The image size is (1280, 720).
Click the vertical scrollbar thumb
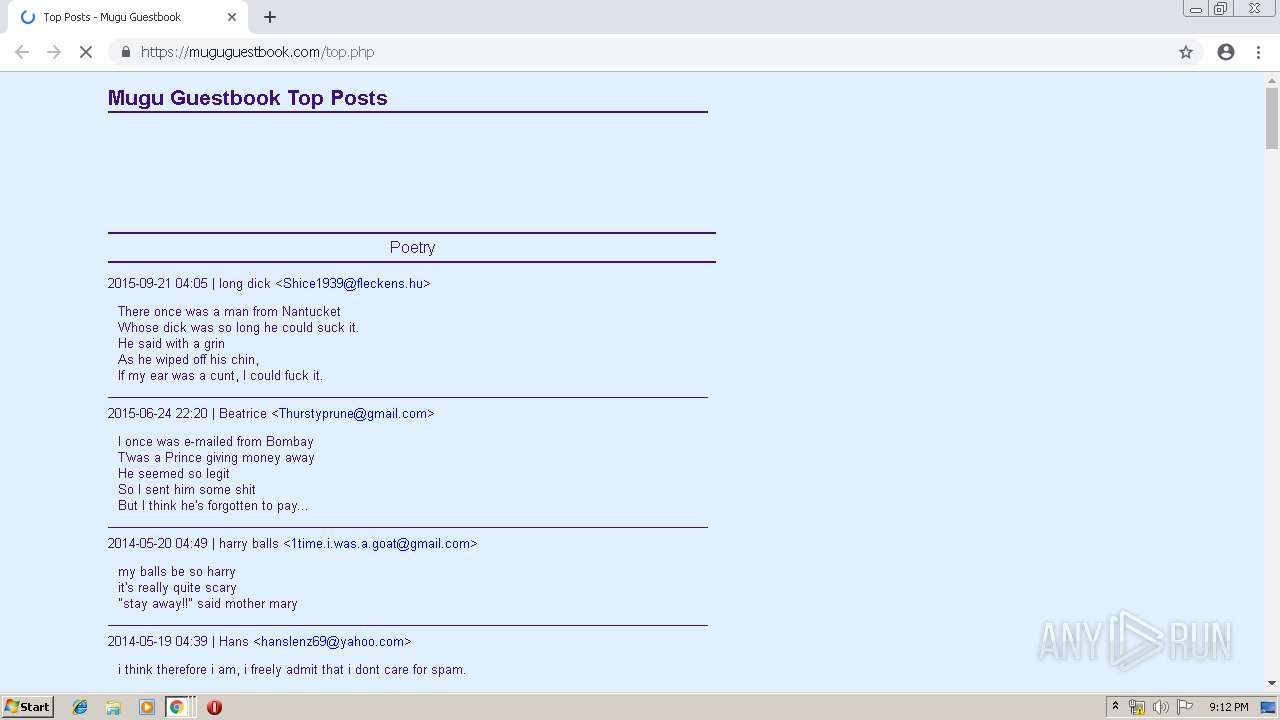1272,118
